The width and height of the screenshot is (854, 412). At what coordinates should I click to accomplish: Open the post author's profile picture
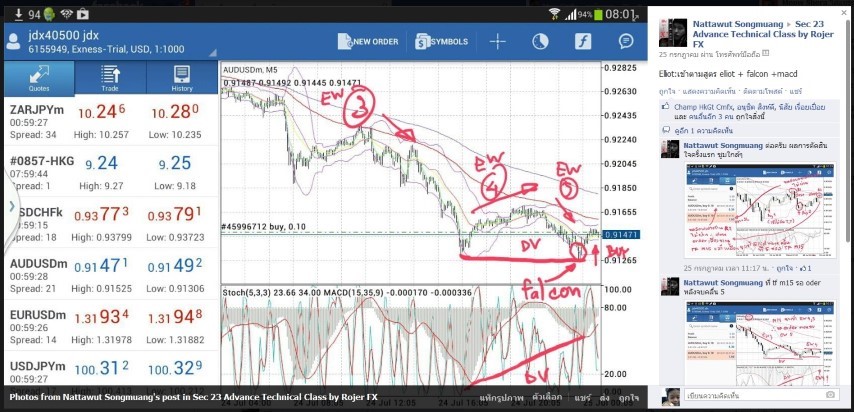click(673, 33)
